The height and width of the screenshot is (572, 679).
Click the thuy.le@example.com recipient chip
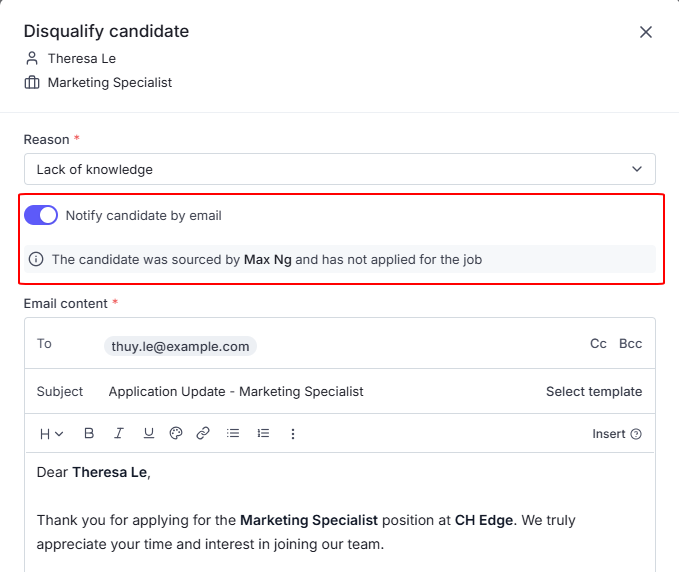[180, 346]
